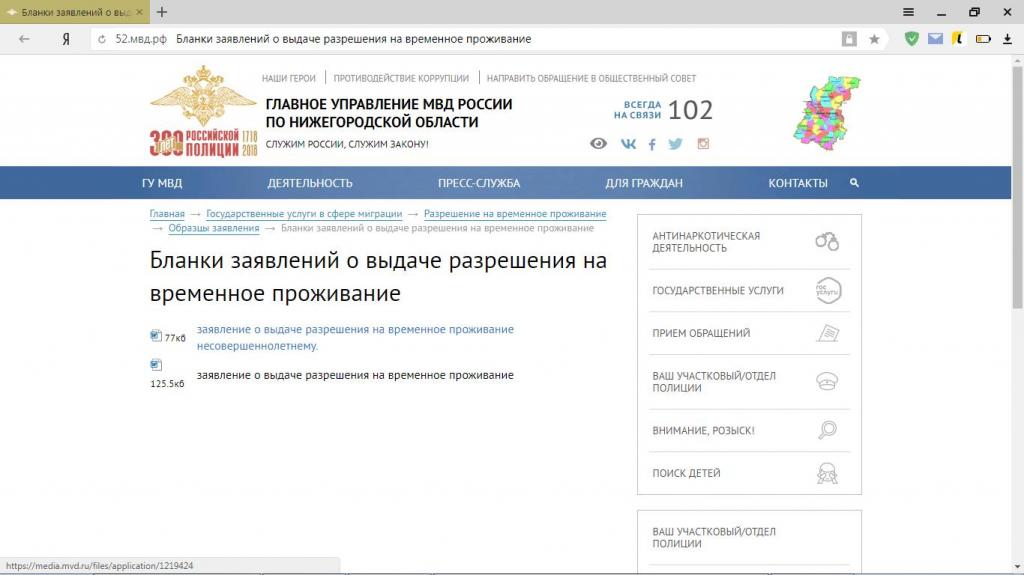This screenshot has height=575, width=1024.
Task: Toggle visually impaired version eye icon
Action: point(598,144)
